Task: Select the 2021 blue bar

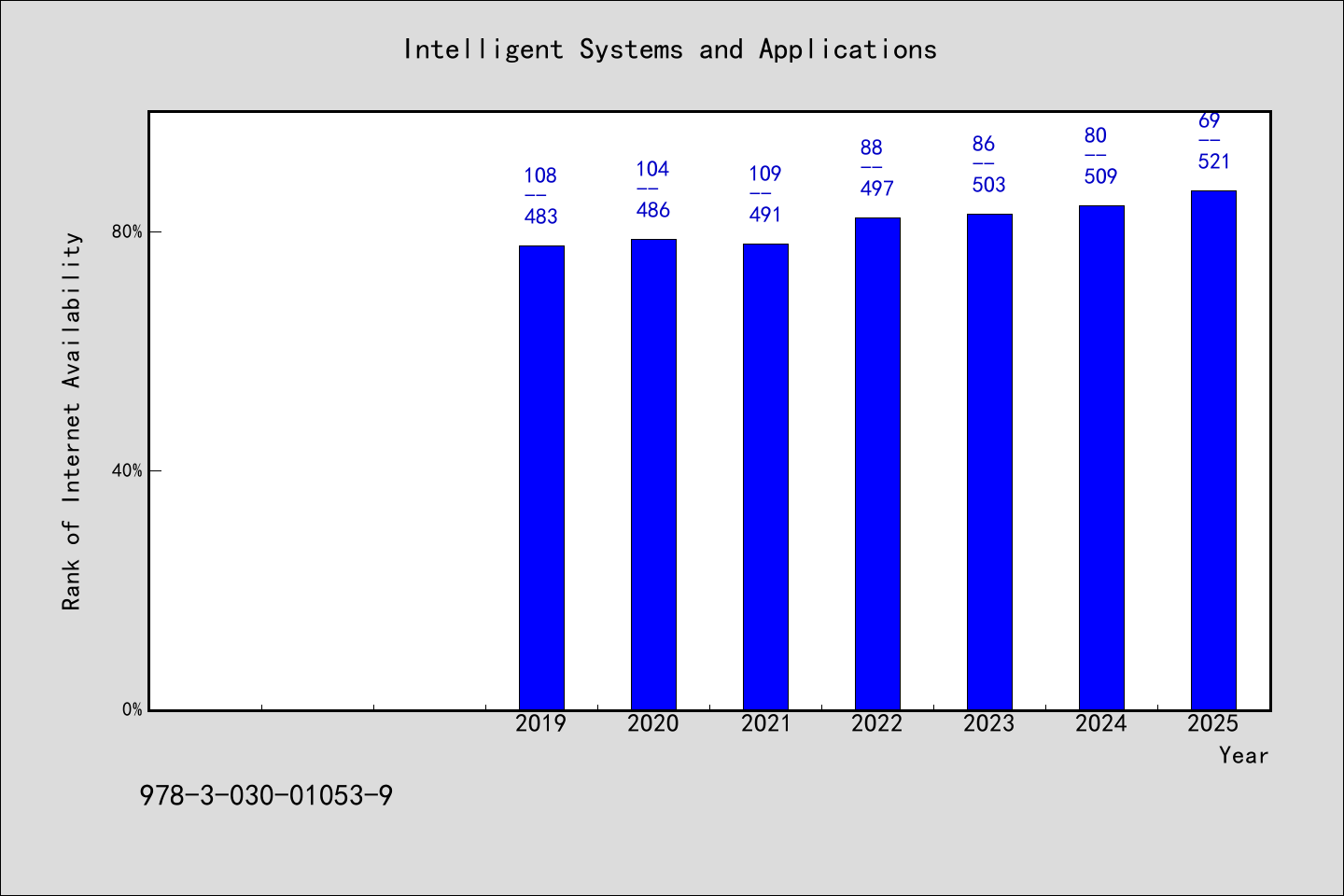Action: 765,477
